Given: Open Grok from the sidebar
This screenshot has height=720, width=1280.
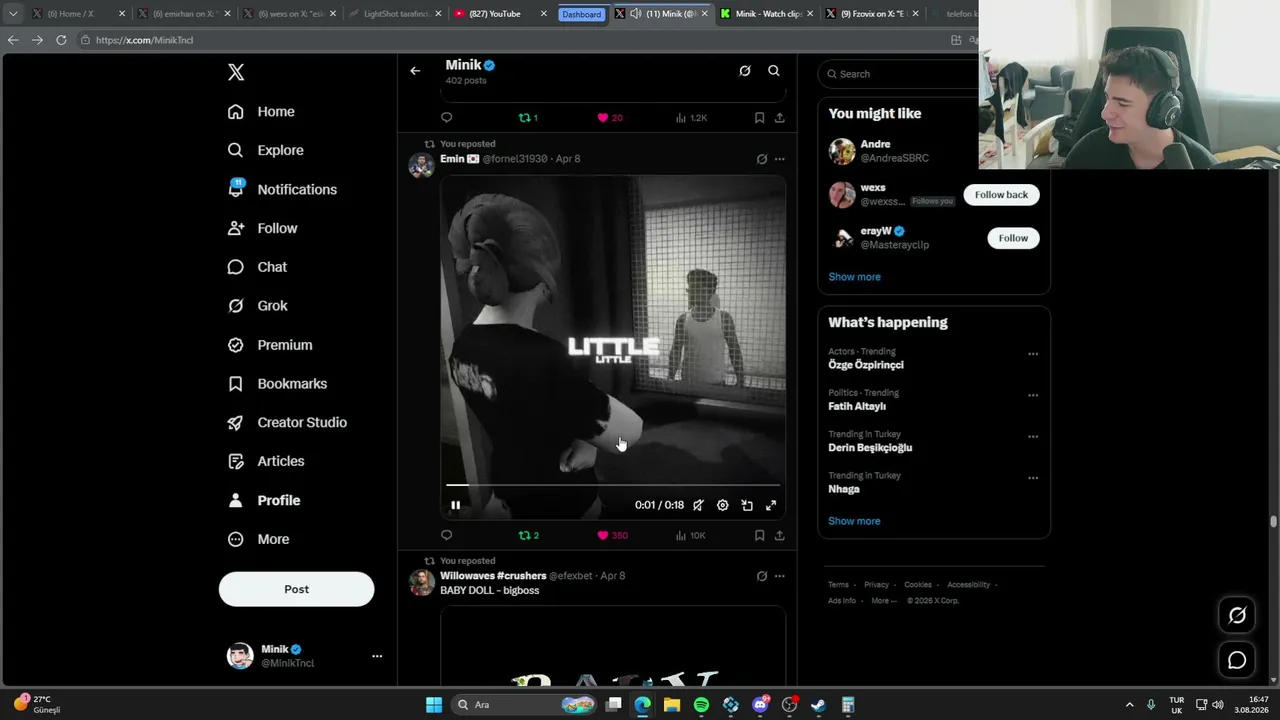Looking at the screenshot, I should pos(257,306).
